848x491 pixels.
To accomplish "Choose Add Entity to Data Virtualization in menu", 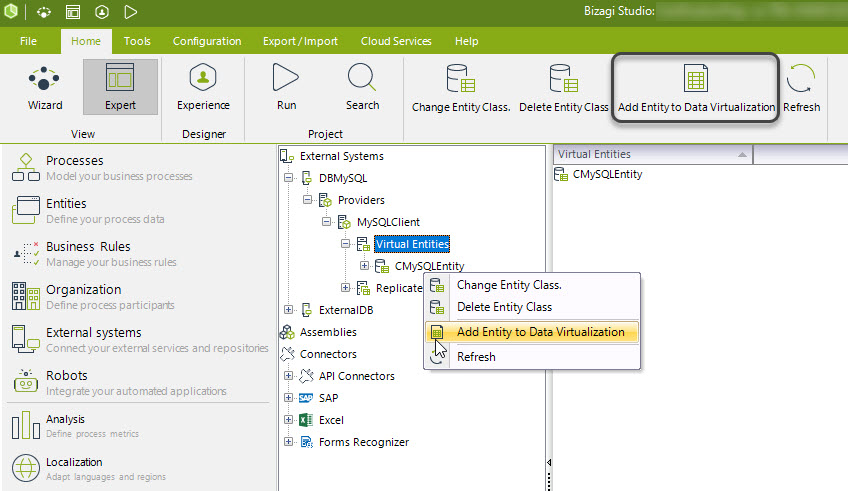I will [532, 332].
